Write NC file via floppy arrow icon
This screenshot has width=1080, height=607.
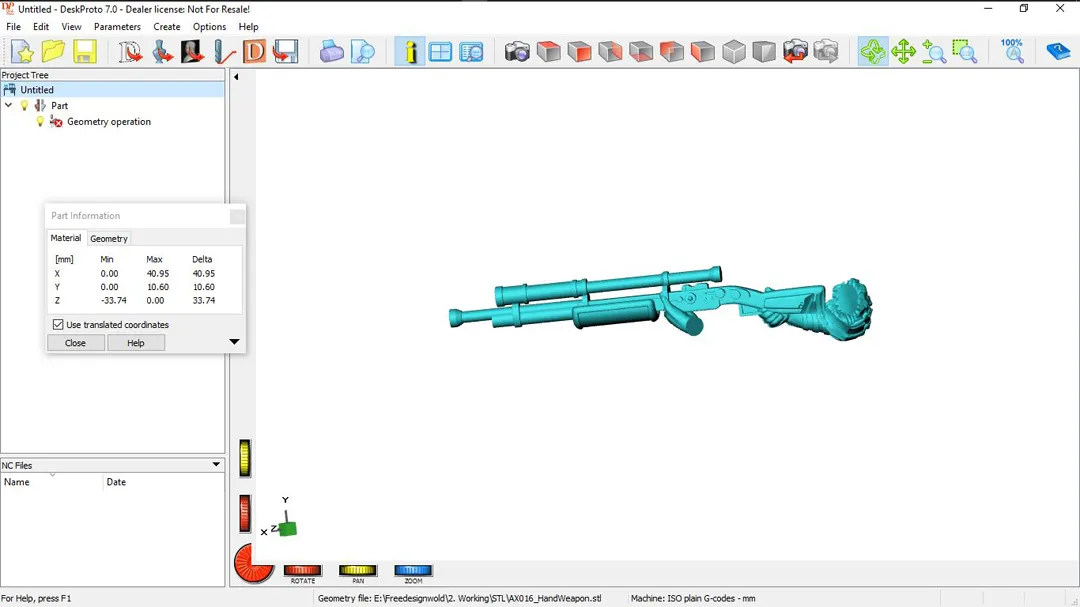(285, 52)
